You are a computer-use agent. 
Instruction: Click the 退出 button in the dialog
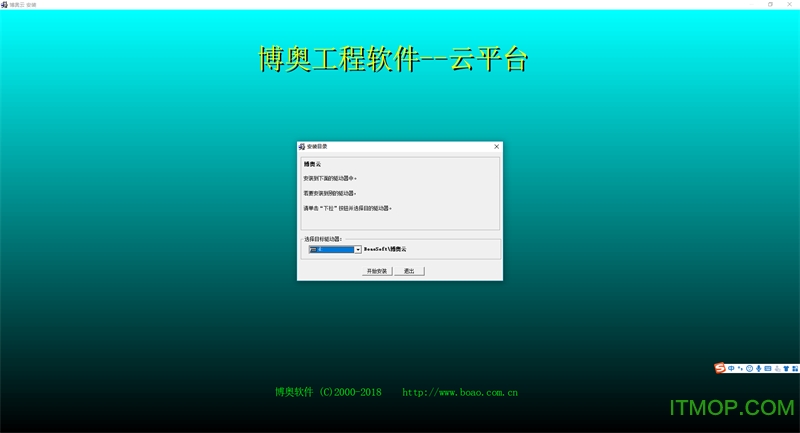(409, 271)
